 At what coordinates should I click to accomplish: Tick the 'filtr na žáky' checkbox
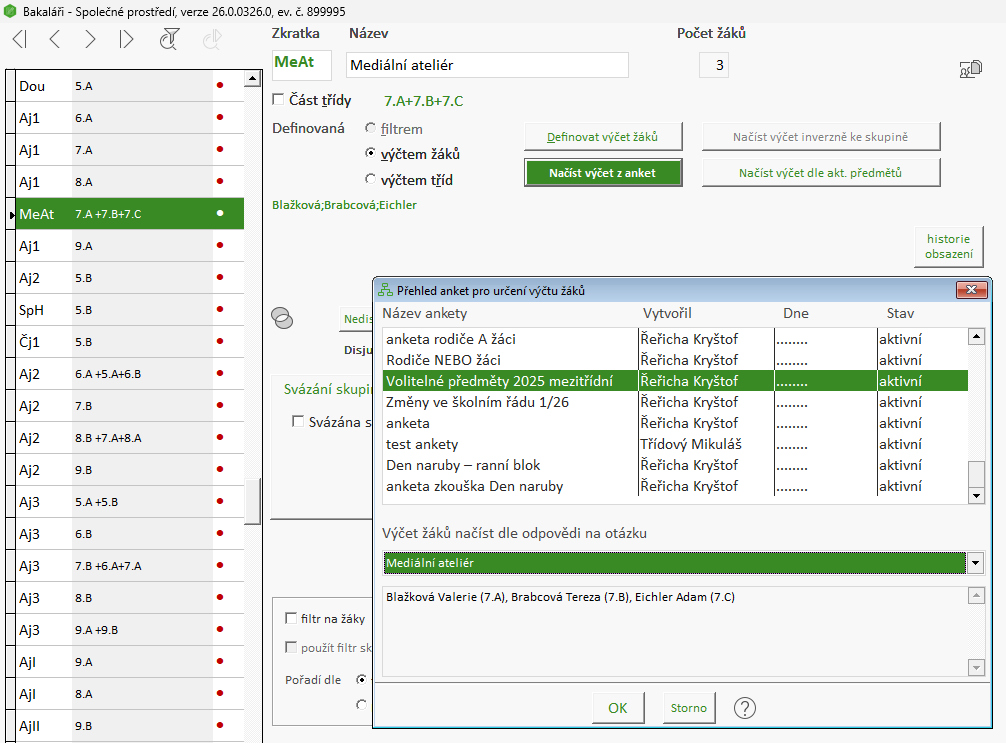(292, 618)
